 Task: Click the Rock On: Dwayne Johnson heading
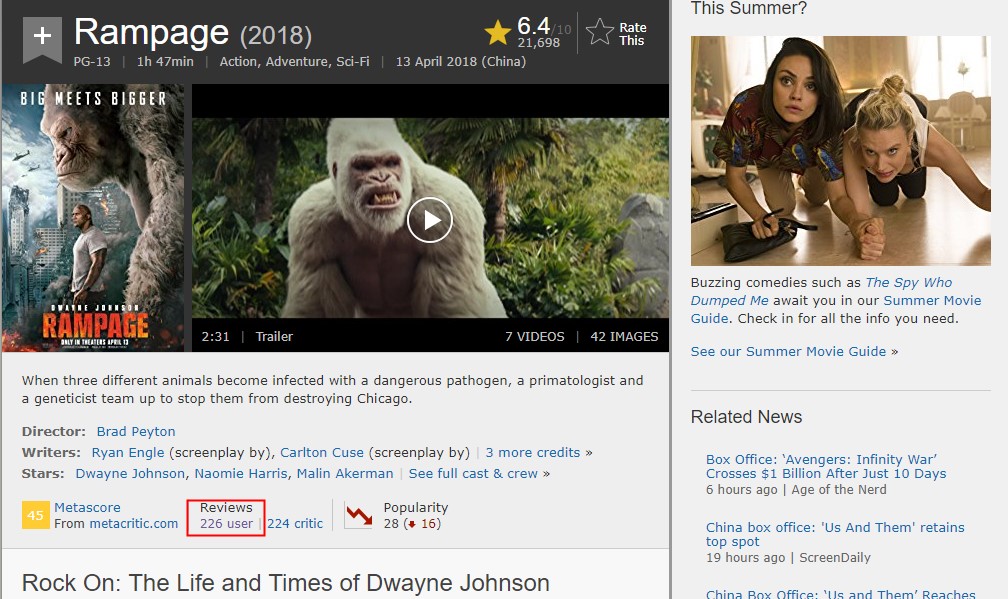(x=285, y=583)
